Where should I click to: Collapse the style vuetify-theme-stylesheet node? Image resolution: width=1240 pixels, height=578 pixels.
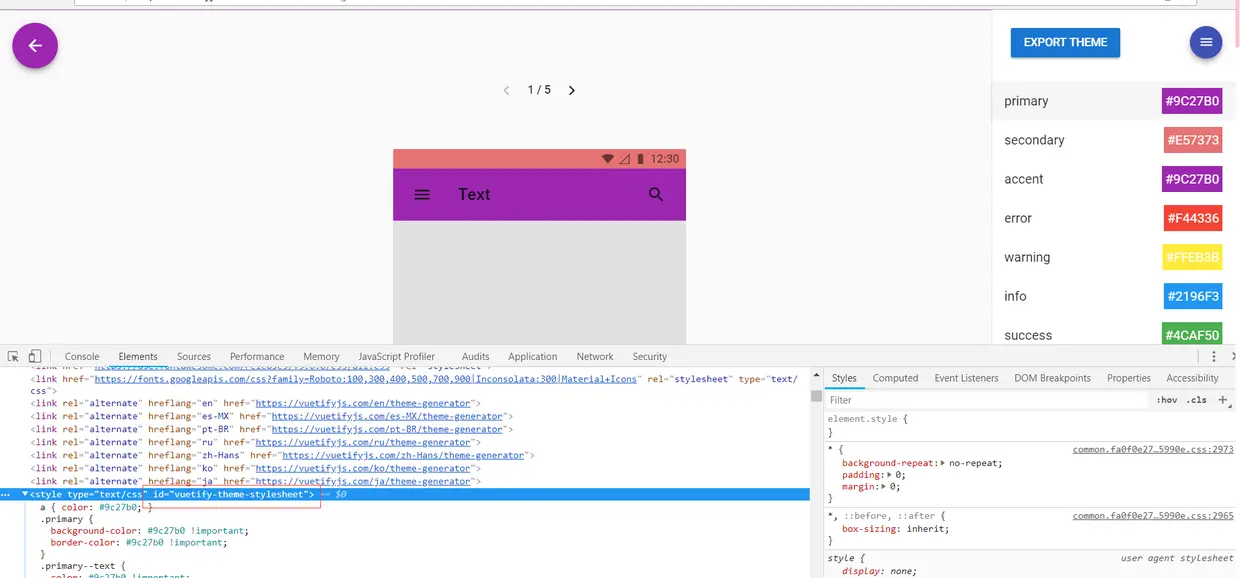tap(25, 494)
